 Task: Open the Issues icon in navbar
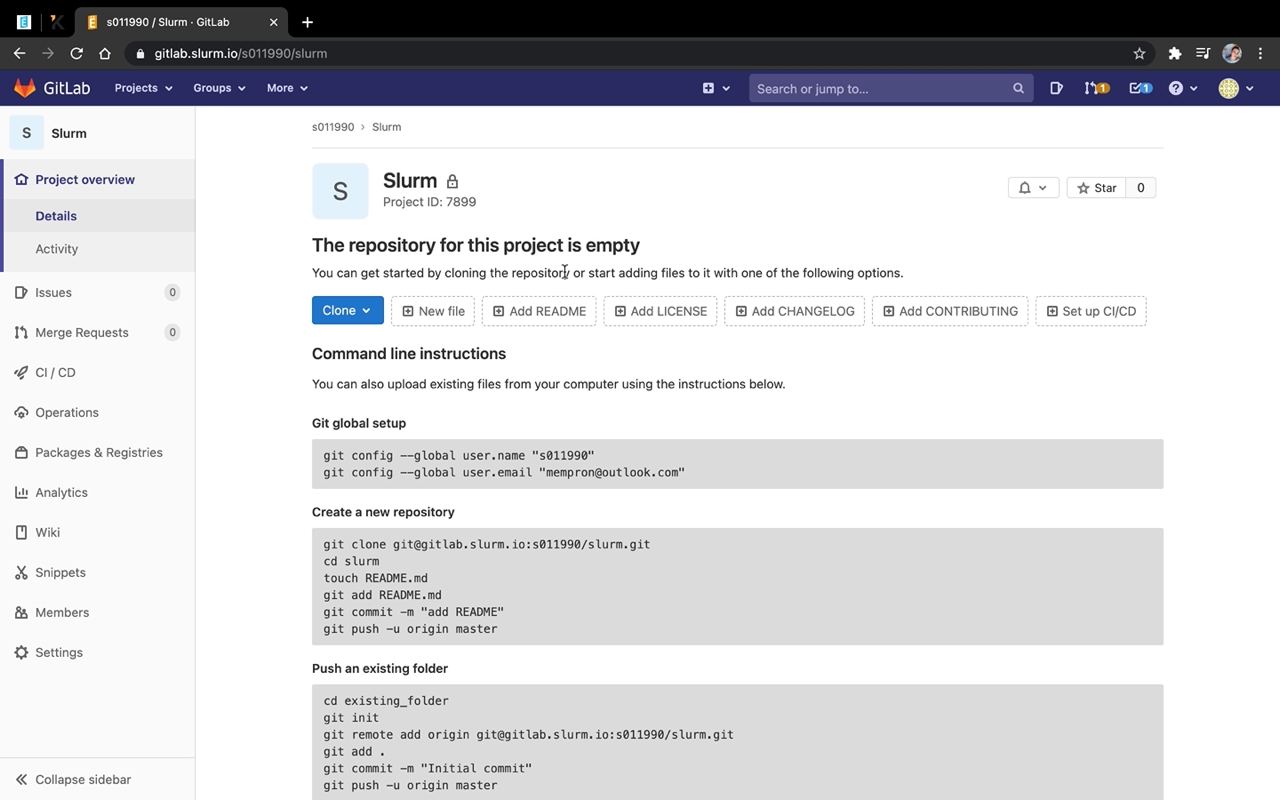tap(1056, 88)
